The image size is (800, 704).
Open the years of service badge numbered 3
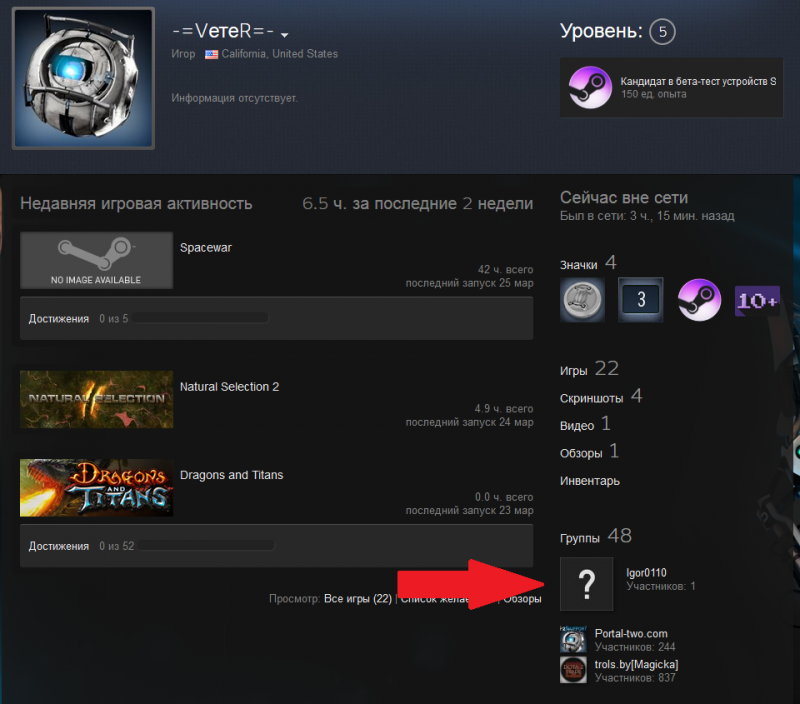pyautogui.click(x=640, y=300)
